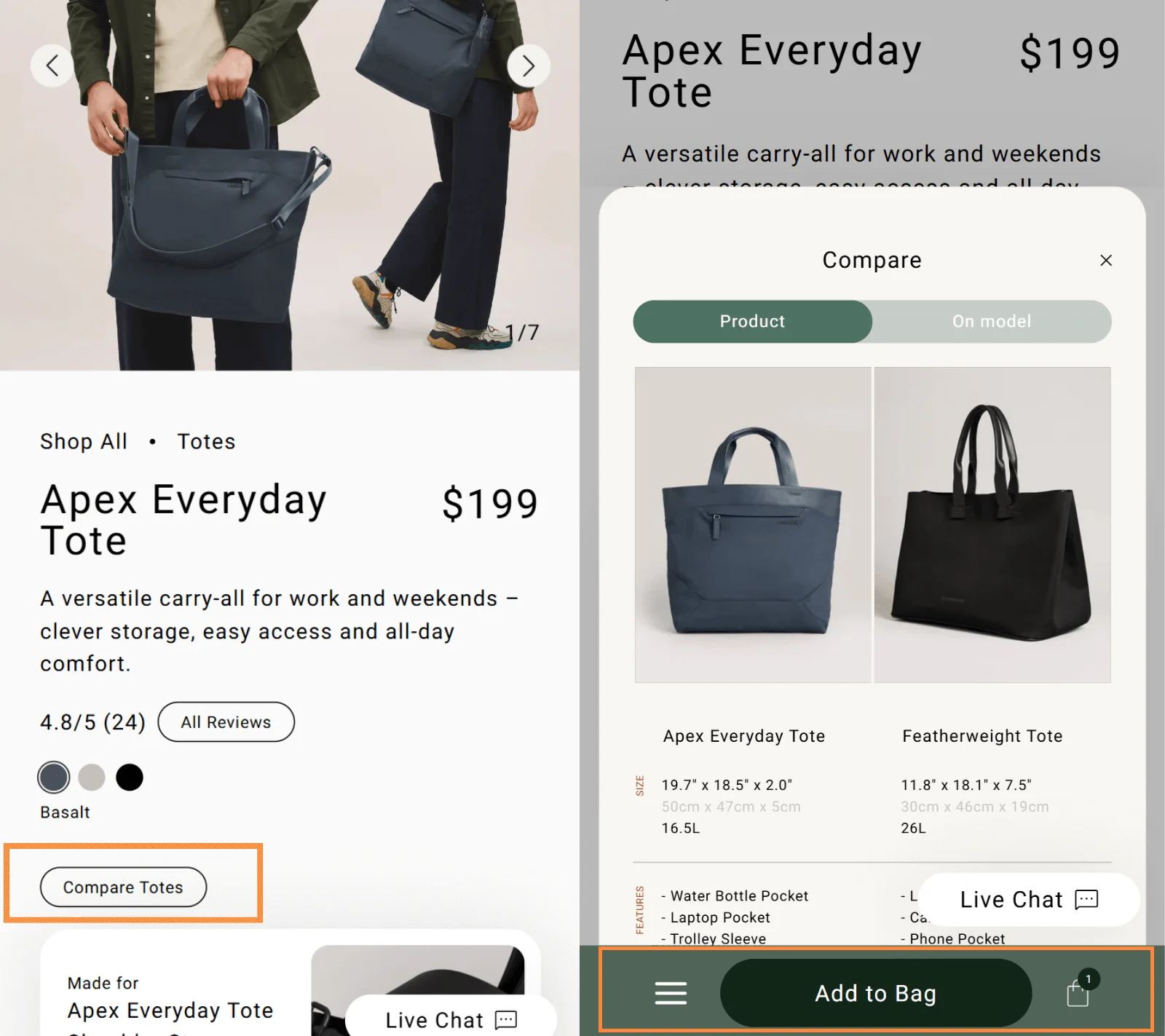Open the shopping bag showing 1 item
Screen dimensions: 1165x1036
coord(1077,993)
